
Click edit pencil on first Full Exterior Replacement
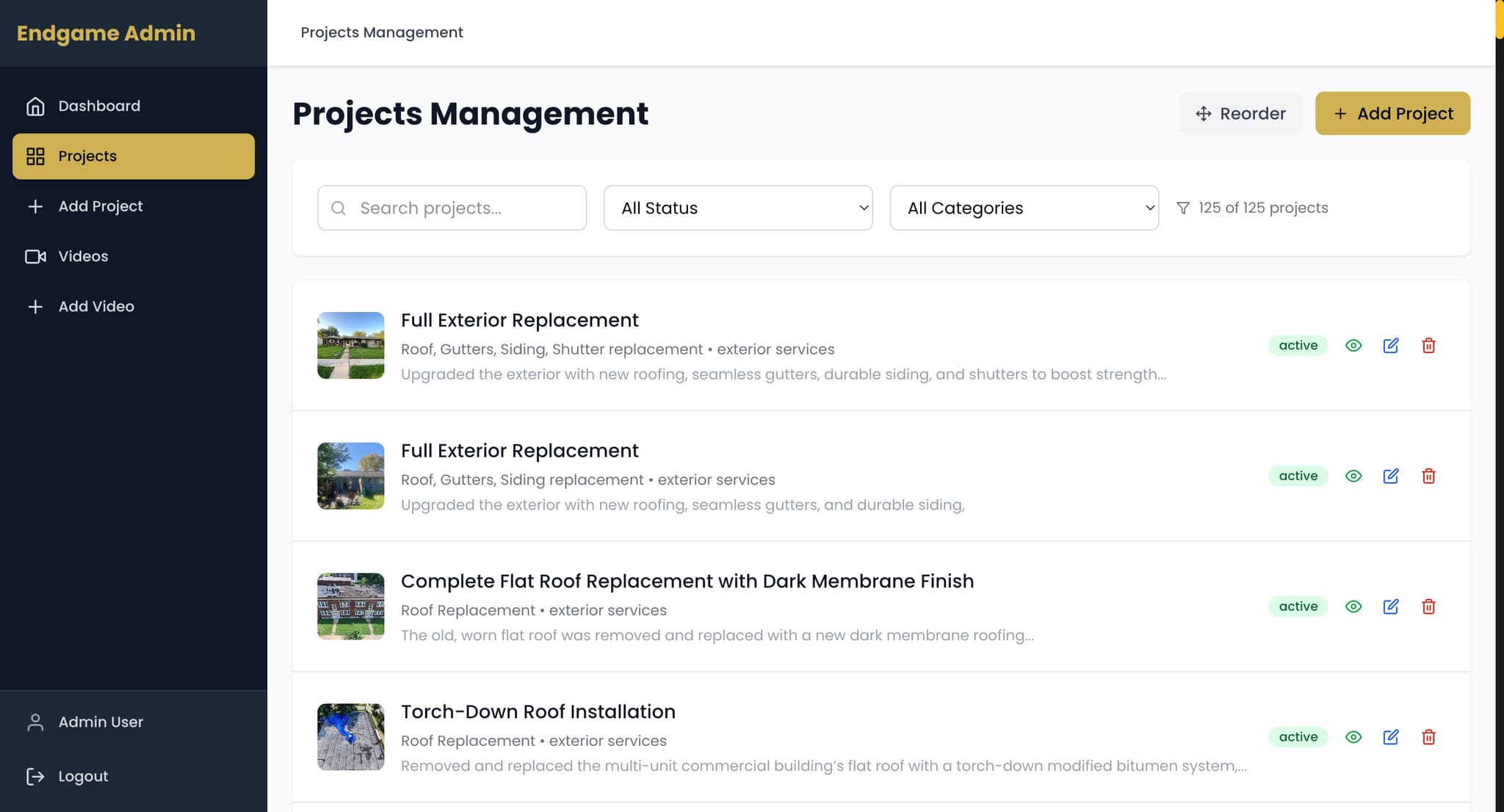(x=1390, y=346)
